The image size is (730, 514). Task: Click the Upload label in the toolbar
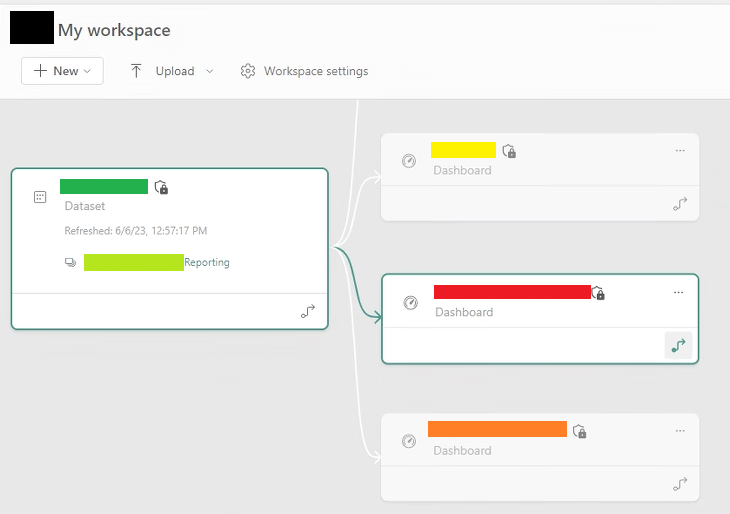tap(175, 71)
